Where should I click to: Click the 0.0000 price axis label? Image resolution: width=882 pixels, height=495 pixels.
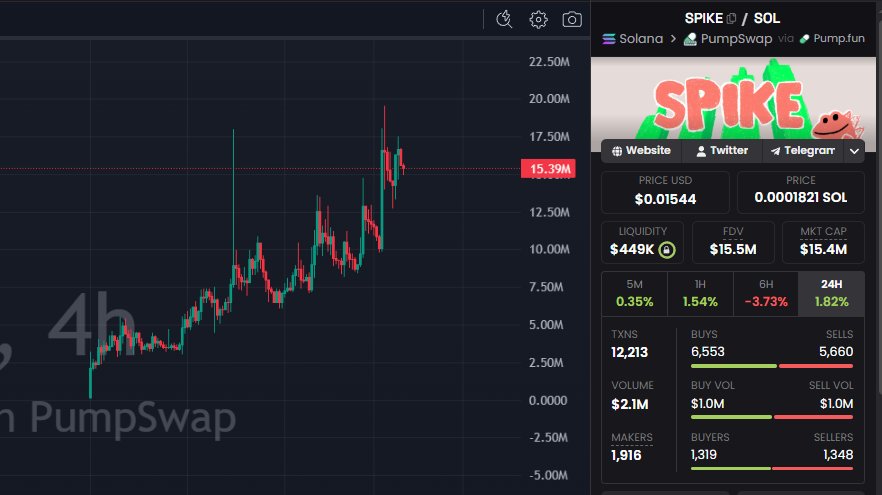pyautogui.click(x=547, y=400)
